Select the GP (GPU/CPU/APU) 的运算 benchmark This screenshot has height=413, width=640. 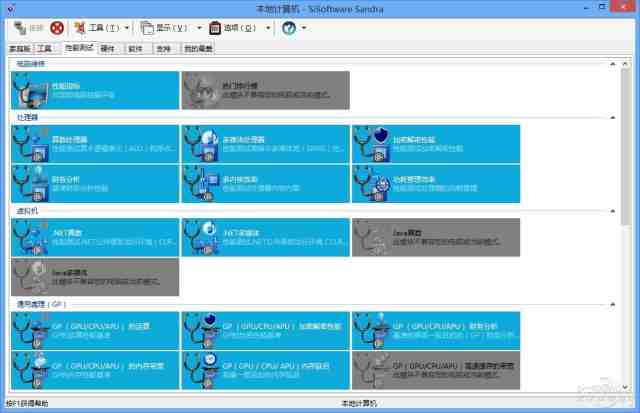click(x=94, y=330)
